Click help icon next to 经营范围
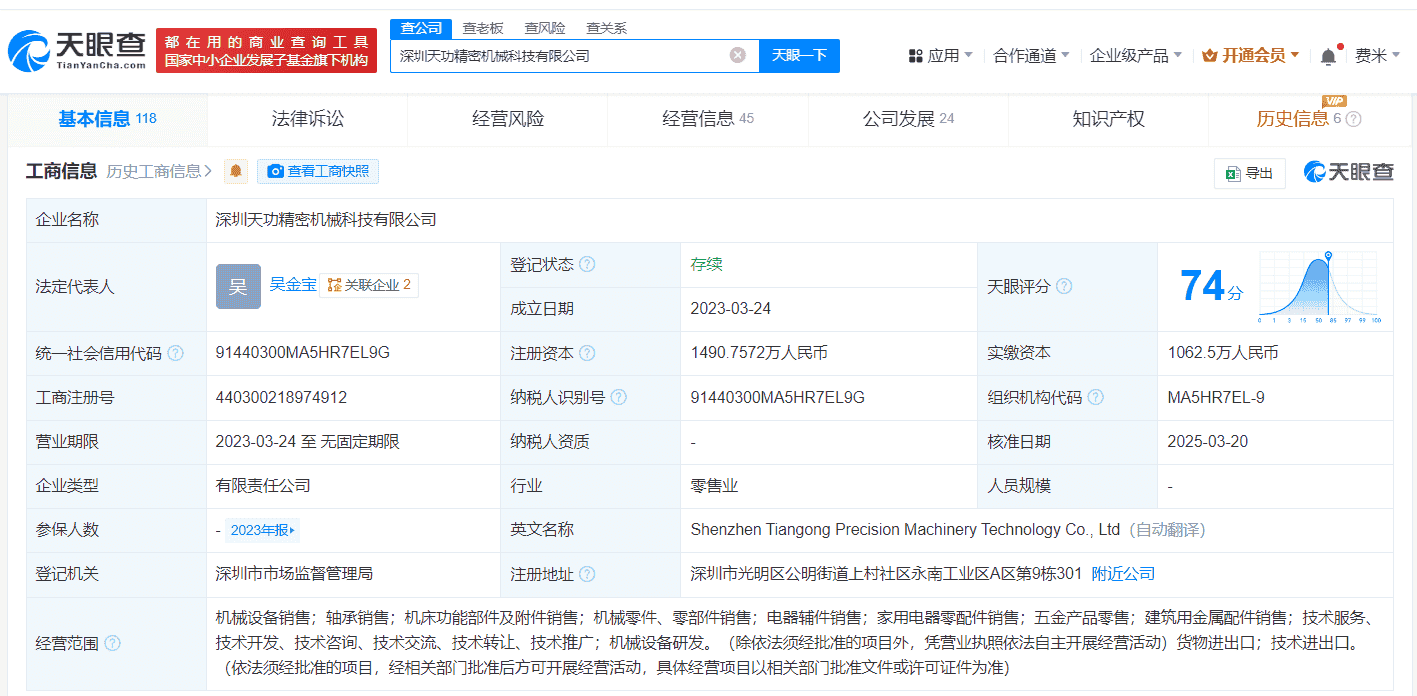The height and width of the screenshot is (696, 1417). [x=112, y=643]
